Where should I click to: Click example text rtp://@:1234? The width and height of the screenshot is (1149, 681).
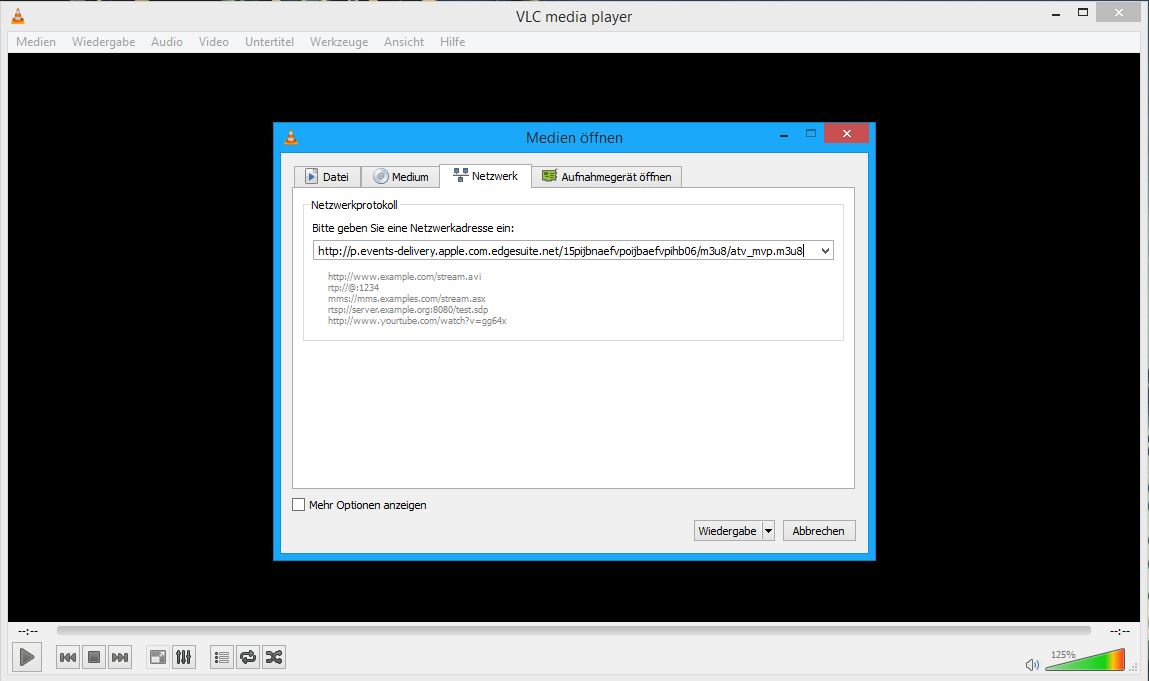click(x=353, y=287)
